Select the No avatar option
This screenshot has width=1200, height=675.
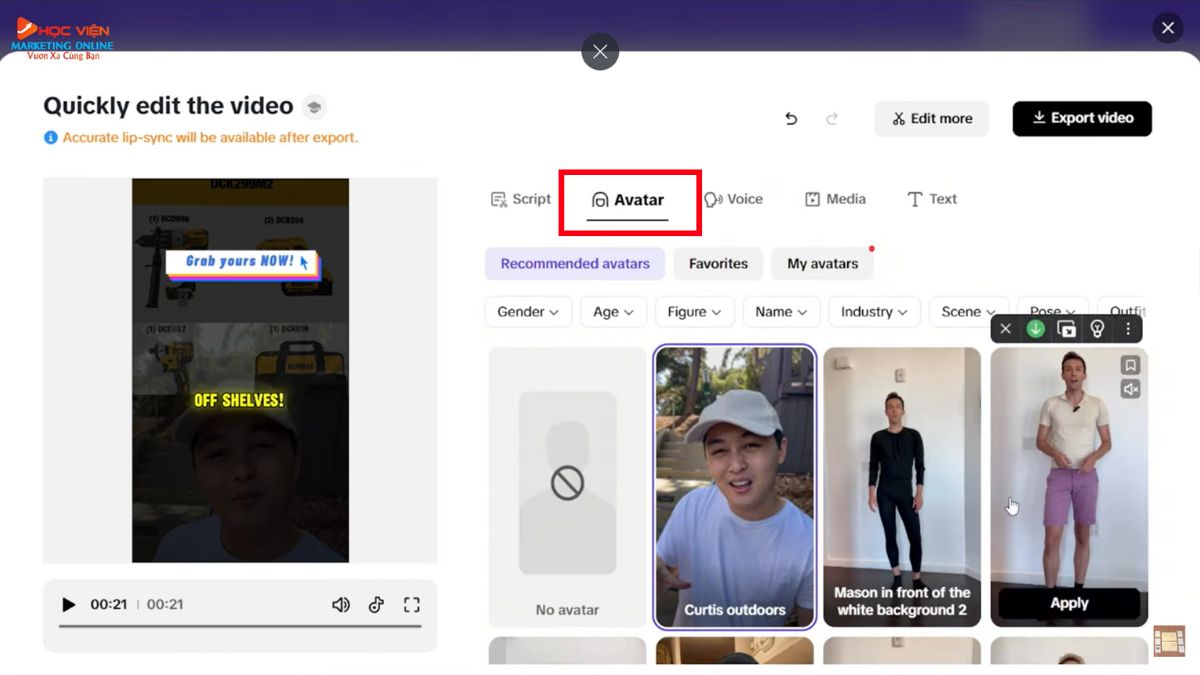coord(568,487)
